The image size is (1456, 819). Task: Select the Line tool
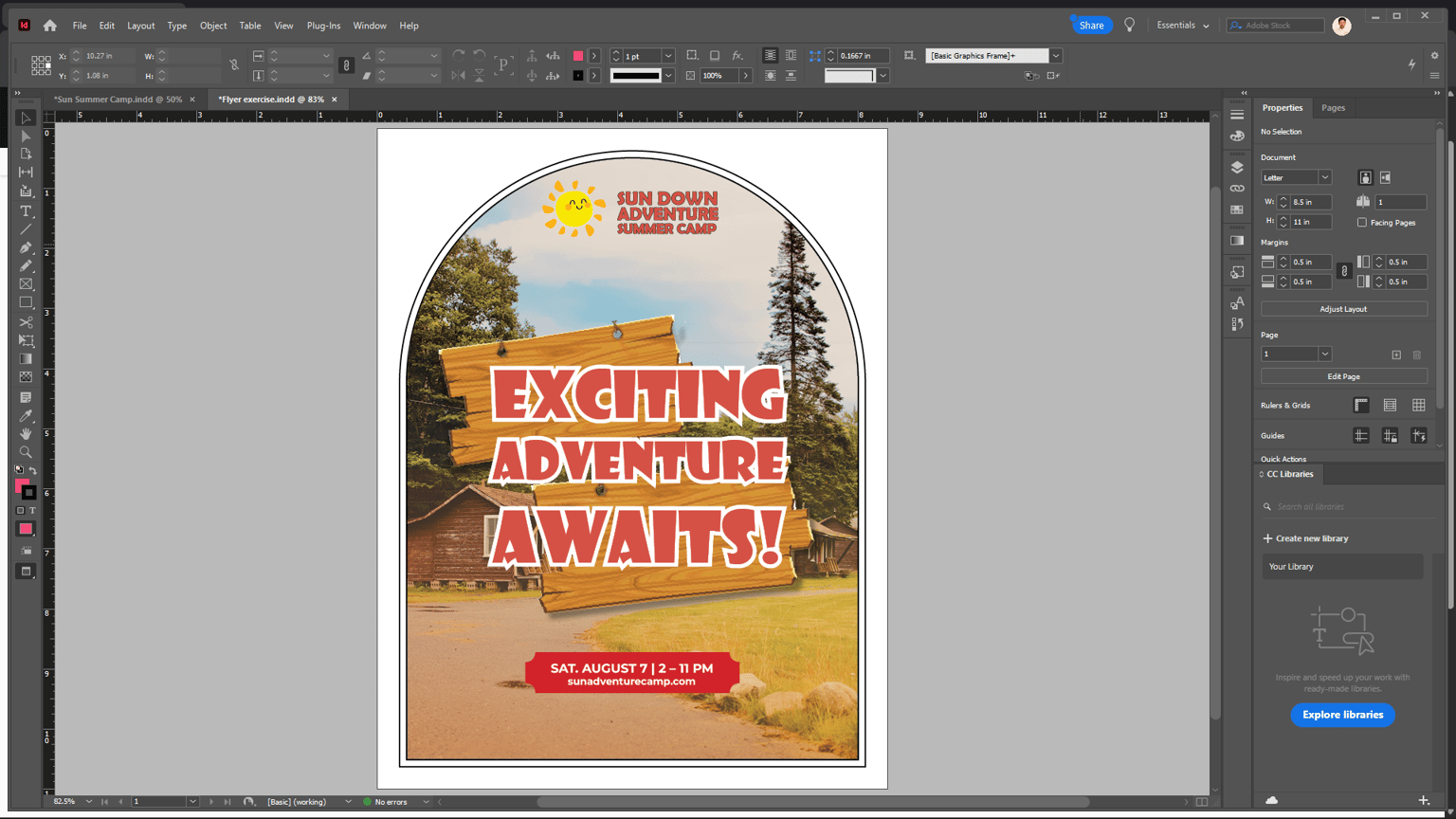point(26,229)
